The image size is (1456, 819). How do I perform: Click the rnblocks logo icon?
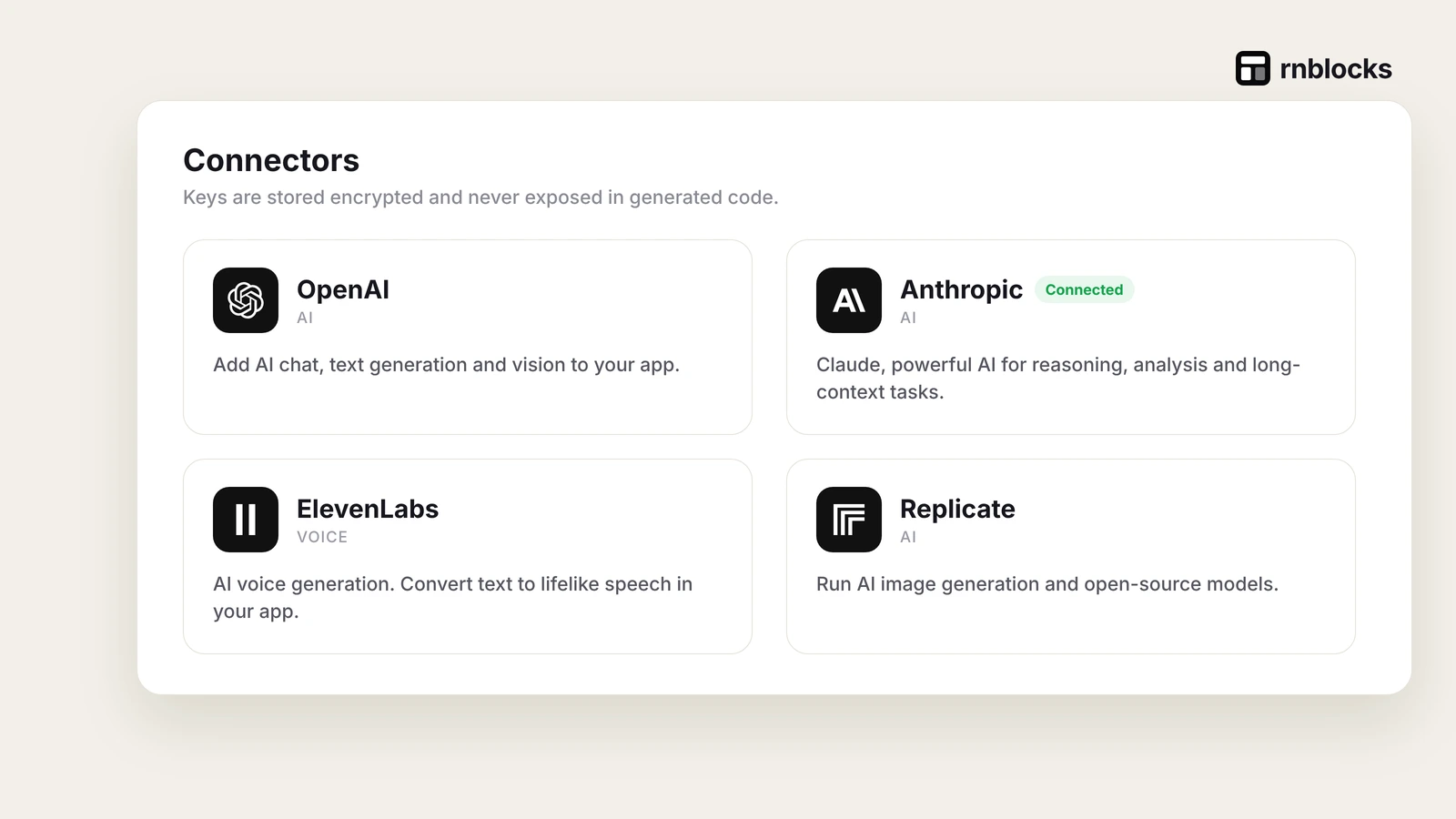(x=1252, y=68)
